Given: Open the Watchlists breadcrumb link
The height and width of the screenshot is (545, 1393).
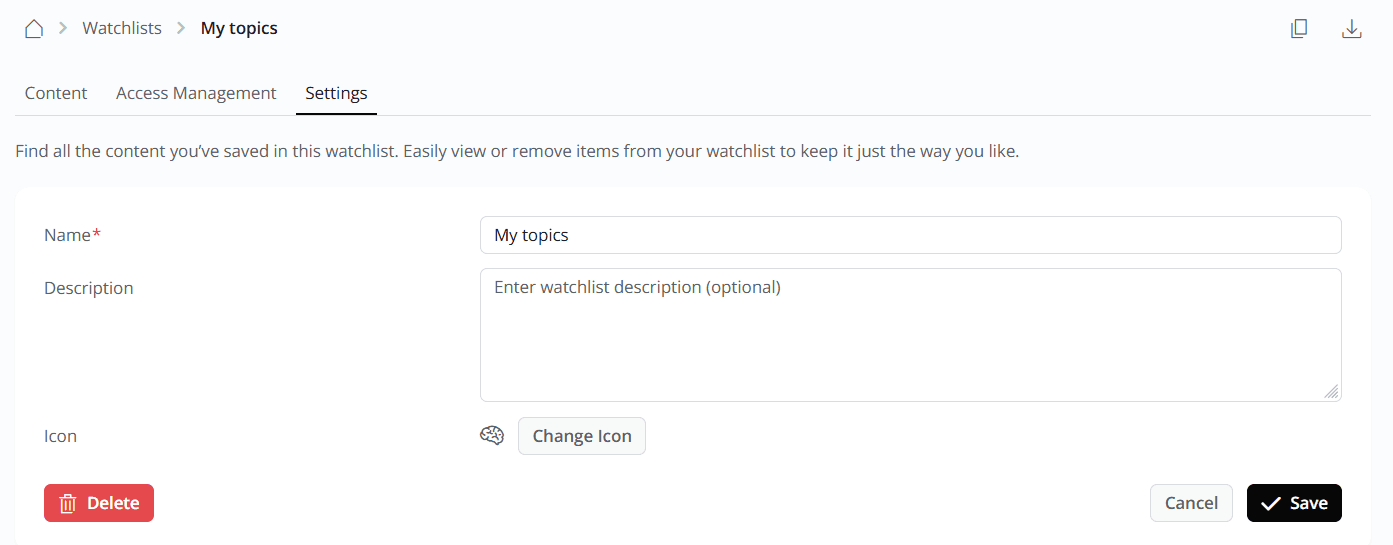Looking at the screenshot, I should coord(122,29).
